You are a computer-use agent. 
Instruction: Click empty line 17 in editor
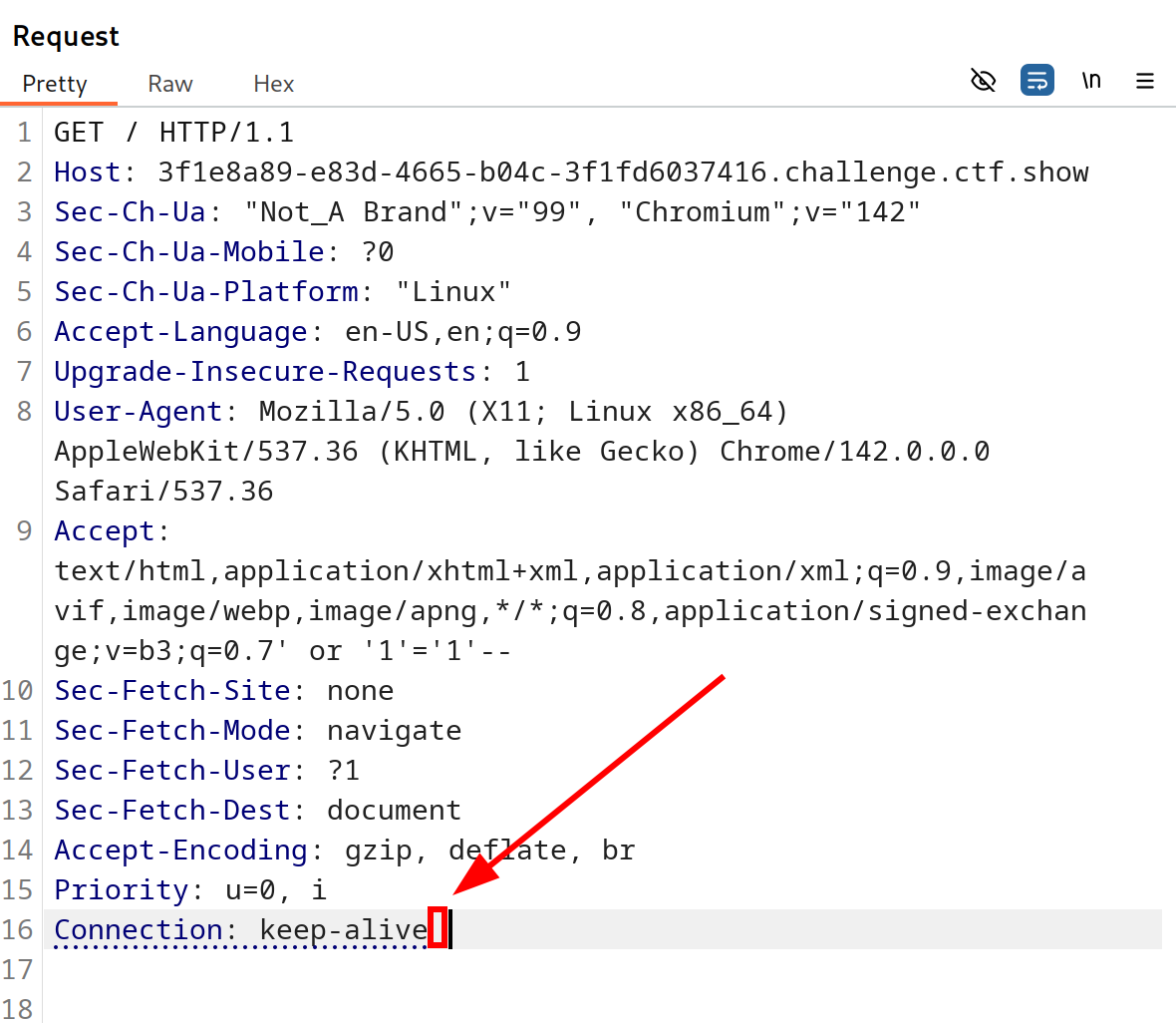399,970
